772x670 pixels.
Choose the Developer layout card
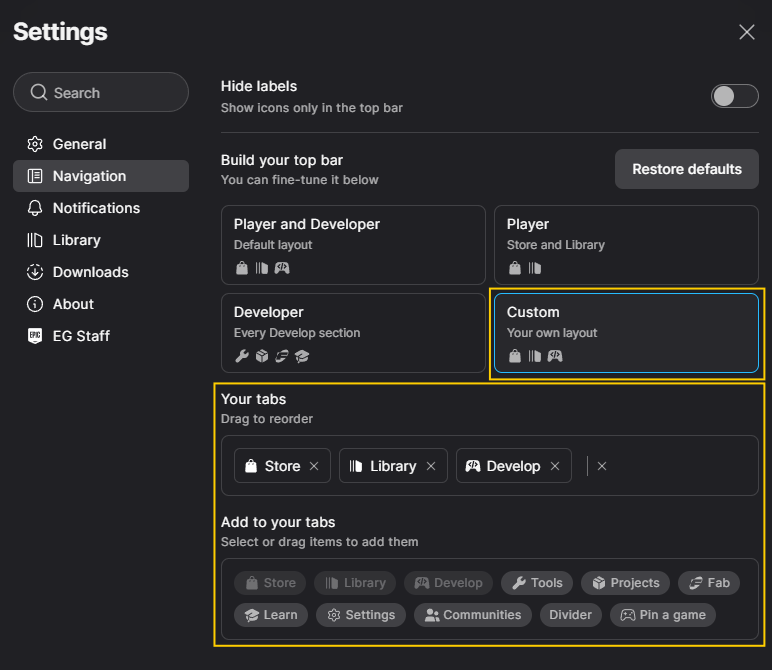[353, 333]
